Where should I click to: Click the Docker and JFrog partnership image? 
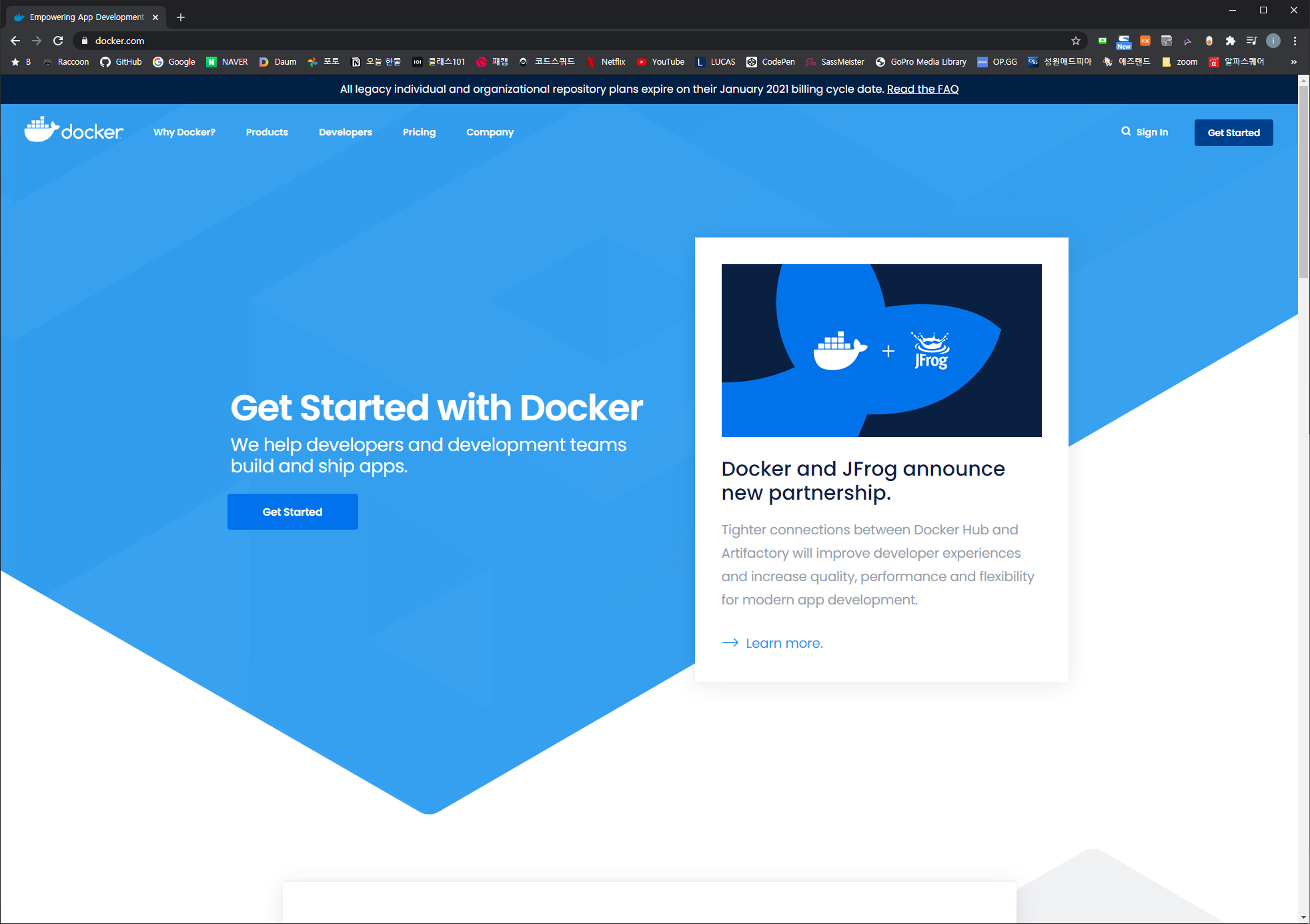[x=881, y=350]
